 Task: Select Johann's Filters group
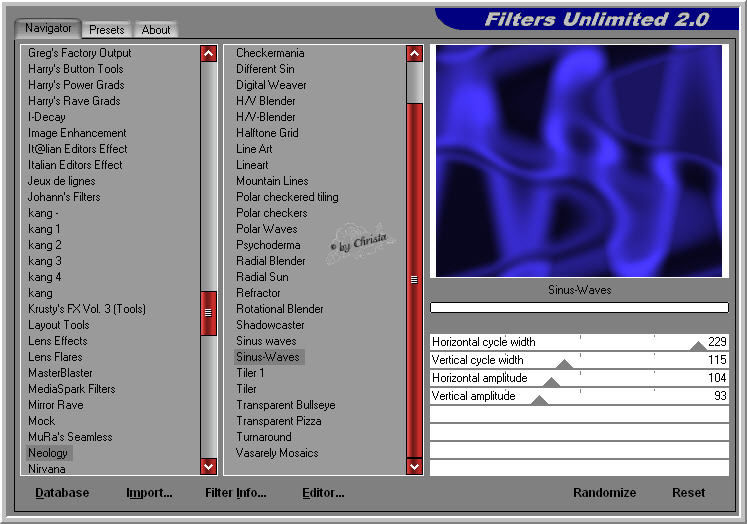click(x=64, y=197)
